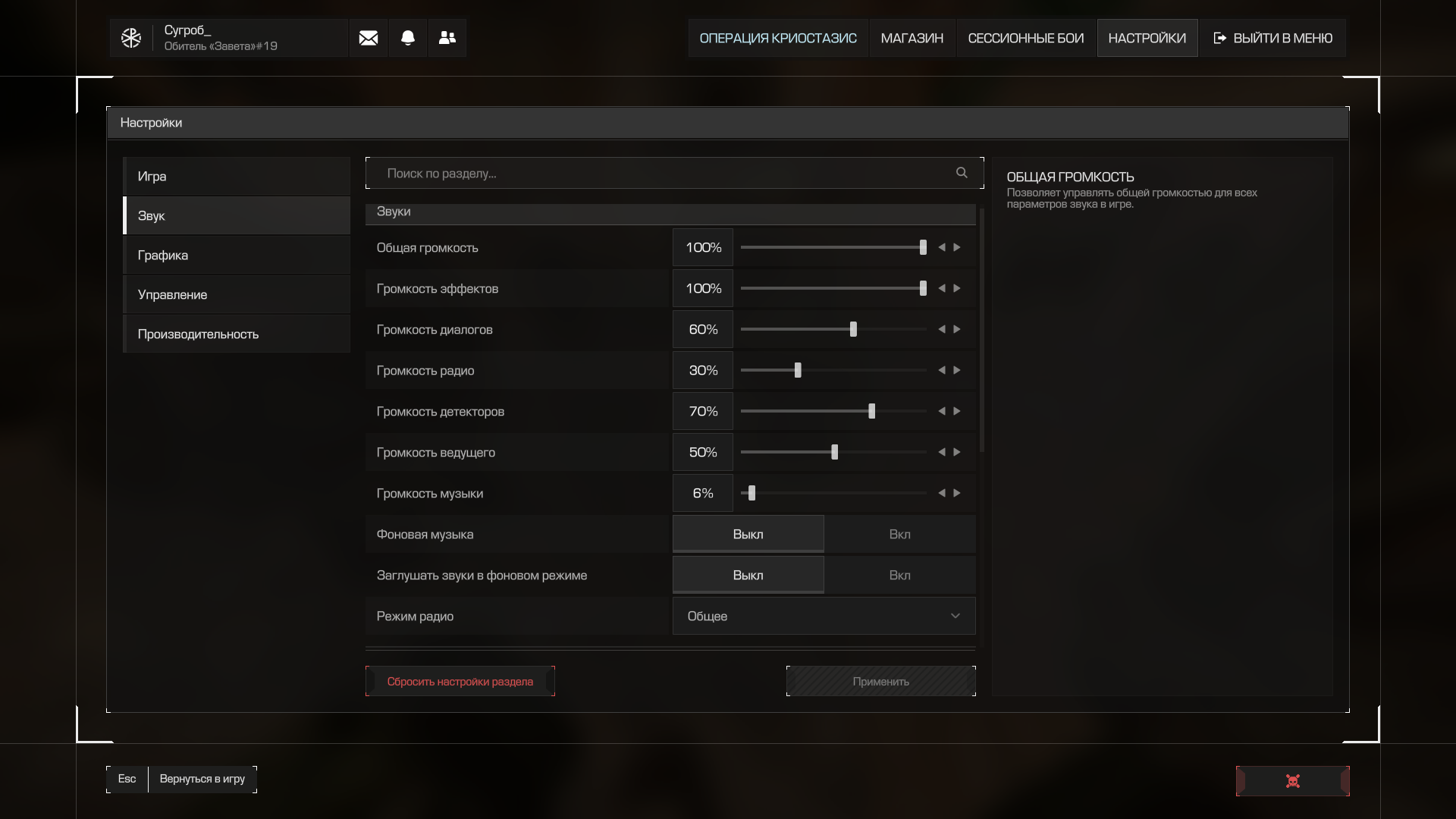
Task: Set Фоновая музыка to Вкл
Action: [899, 534]
